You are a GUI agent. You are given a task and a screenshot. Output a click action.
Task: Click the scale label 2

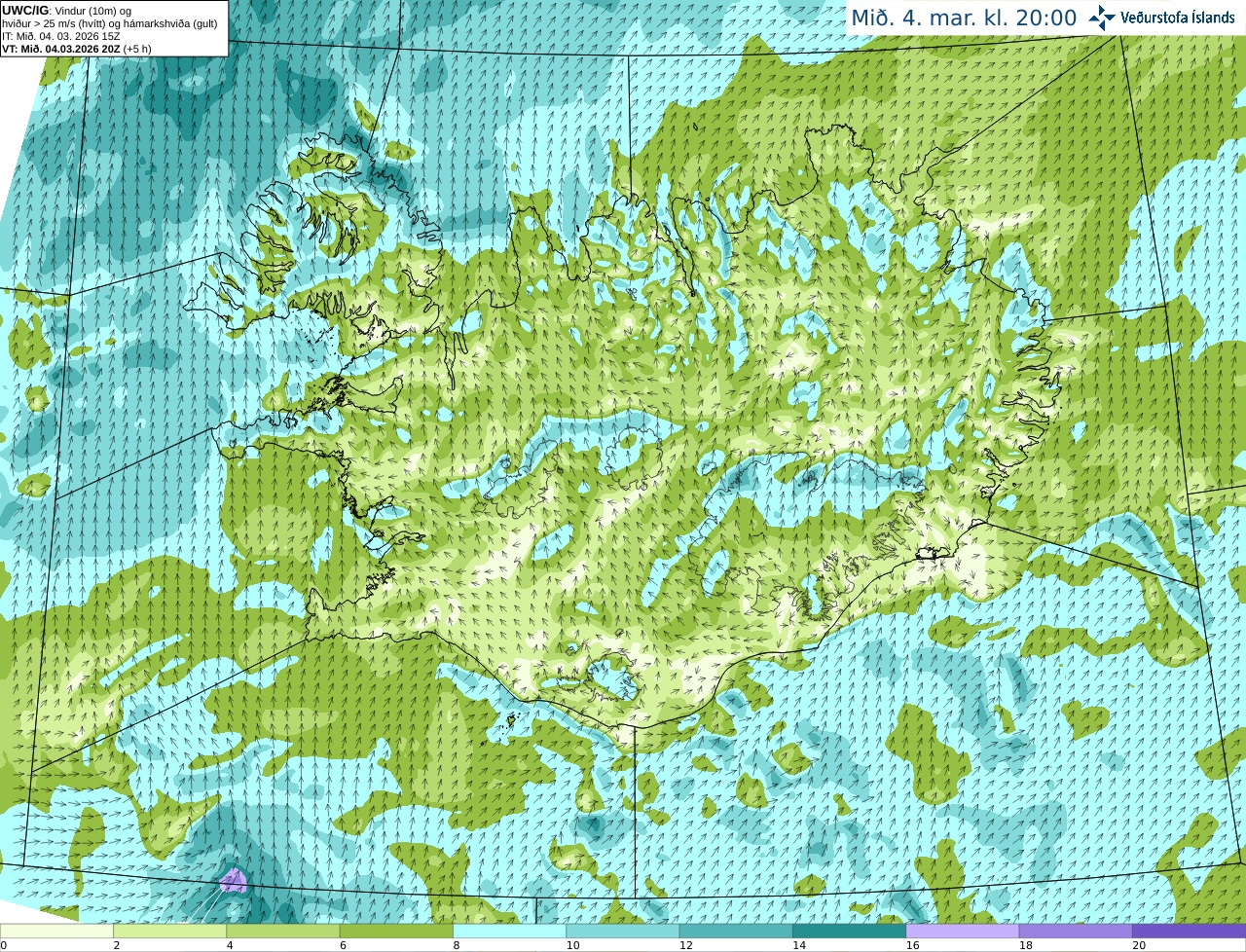pos(117,945)
